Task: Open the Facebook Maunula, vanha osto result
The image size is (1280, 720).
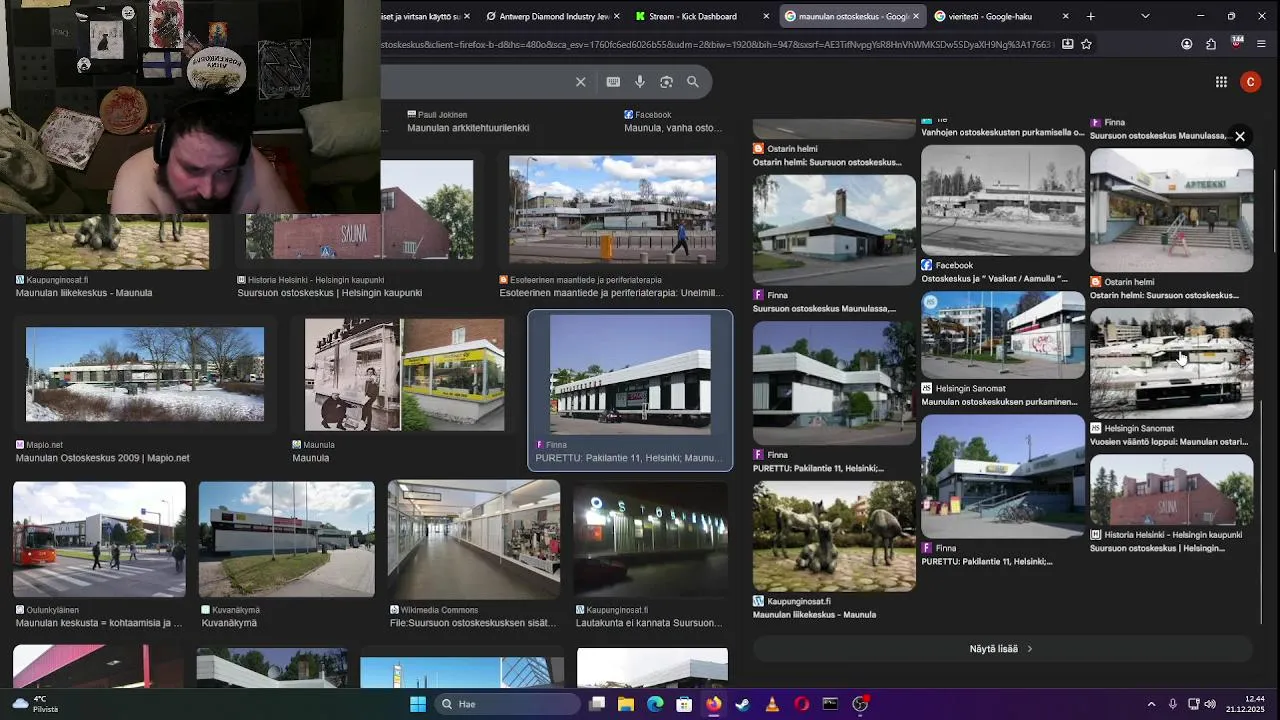Action: [673, 128]
